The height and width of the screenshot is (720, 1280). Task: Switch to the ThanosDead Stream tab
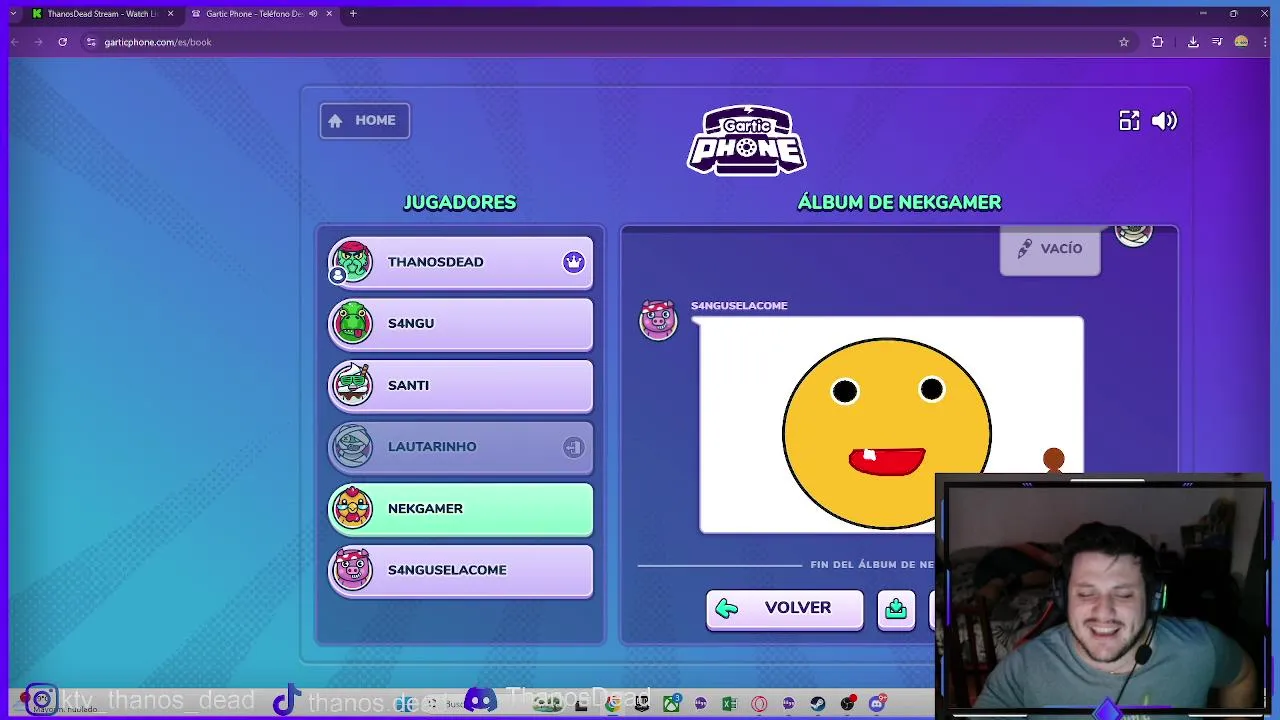click(x=102, y=14)
